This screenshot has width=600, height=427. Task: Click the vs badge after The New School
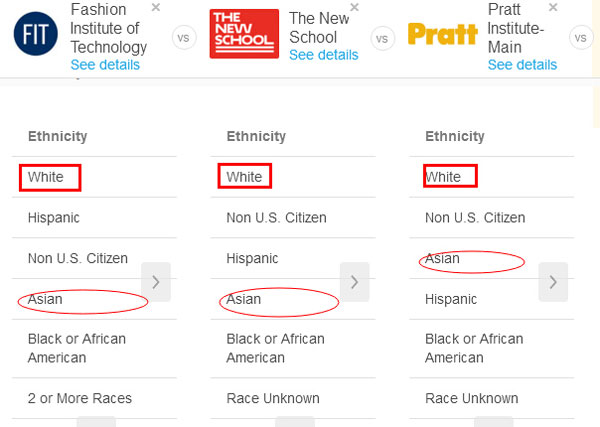point(383,38)
